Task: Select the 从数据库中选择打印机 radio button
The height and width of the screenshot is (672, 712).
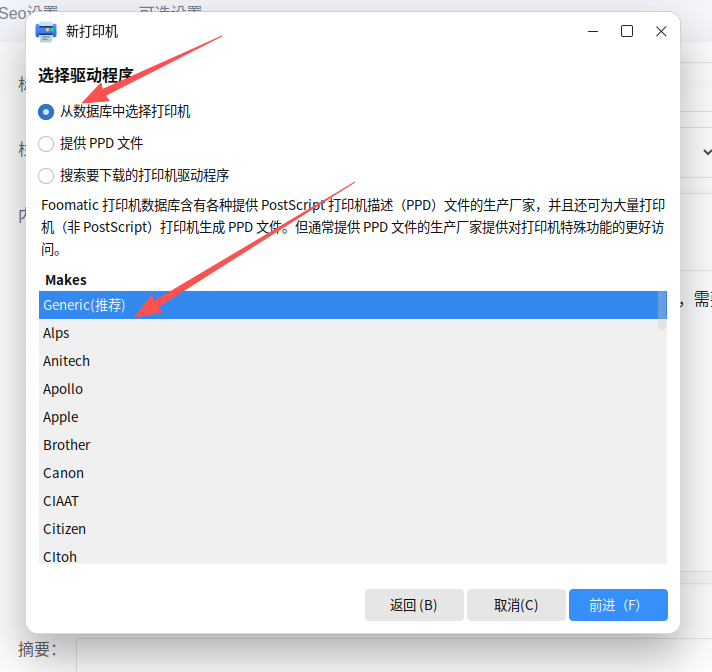Action: (x=46, y=112)
